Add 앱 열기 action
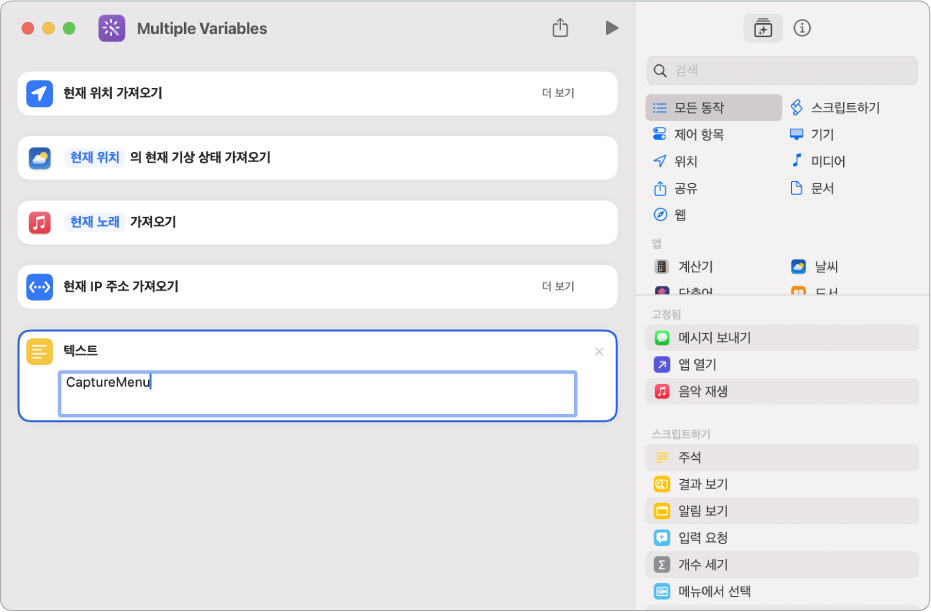The height and width of the screenshot is (612, 931). (782, 364)
